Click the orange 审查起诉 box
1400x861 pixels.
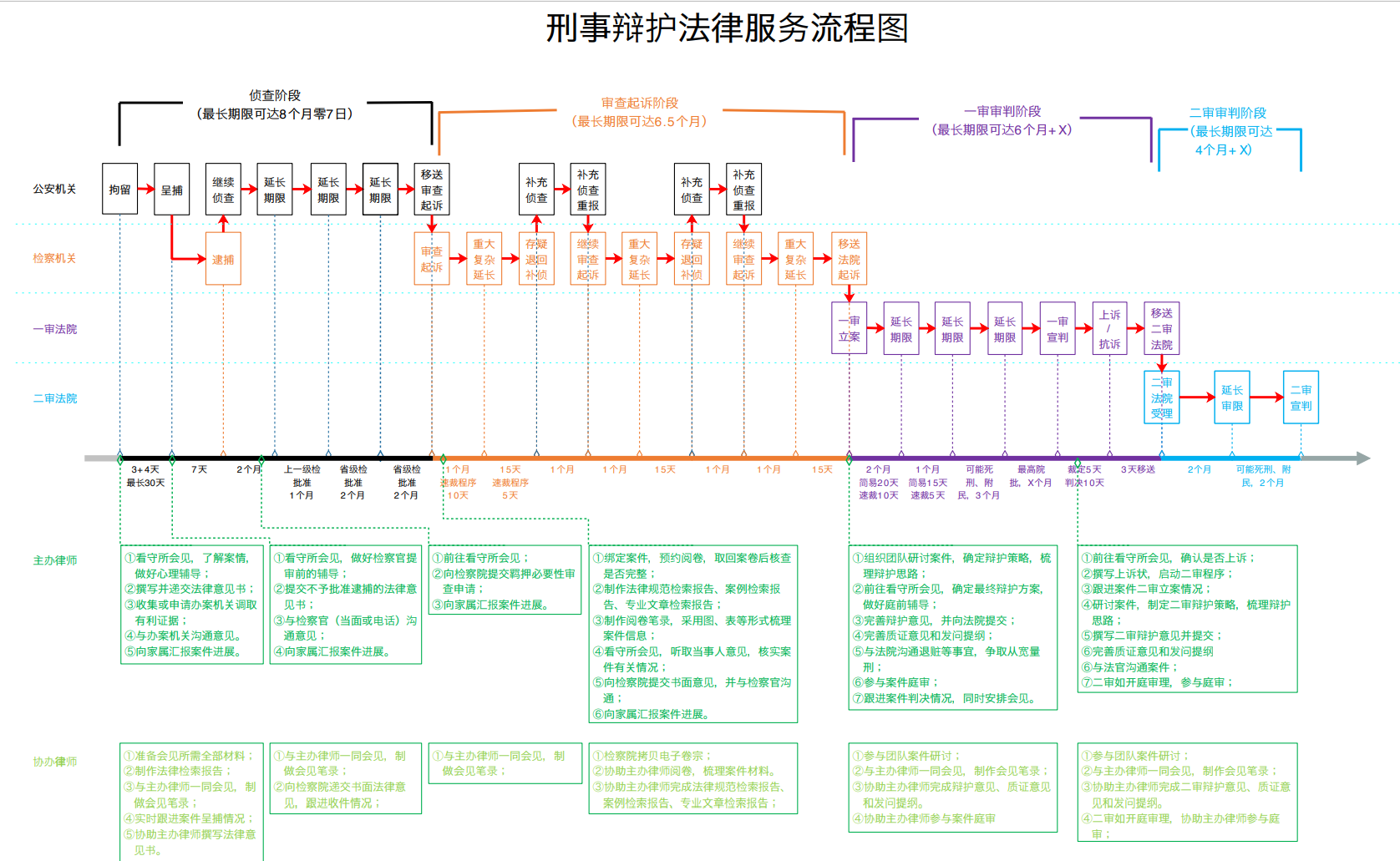432,259
